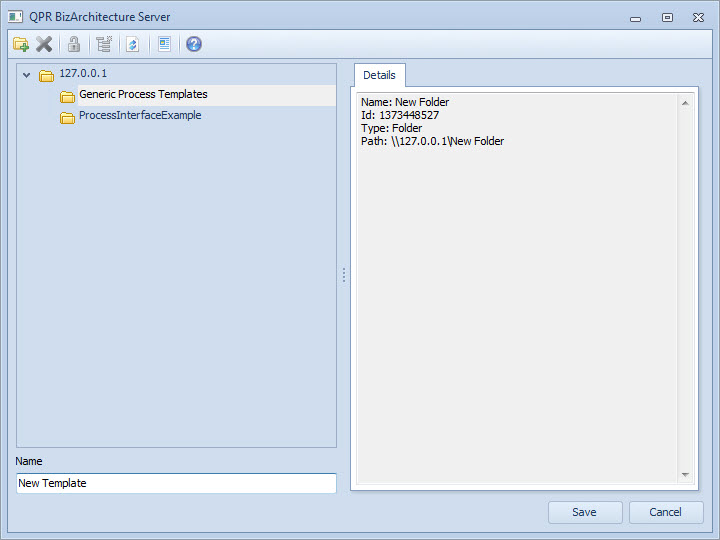The width and height of the screenshot is (720, 540).
Task: Click the 127.0.0.1 server folder icon
Action: [46, 75]
